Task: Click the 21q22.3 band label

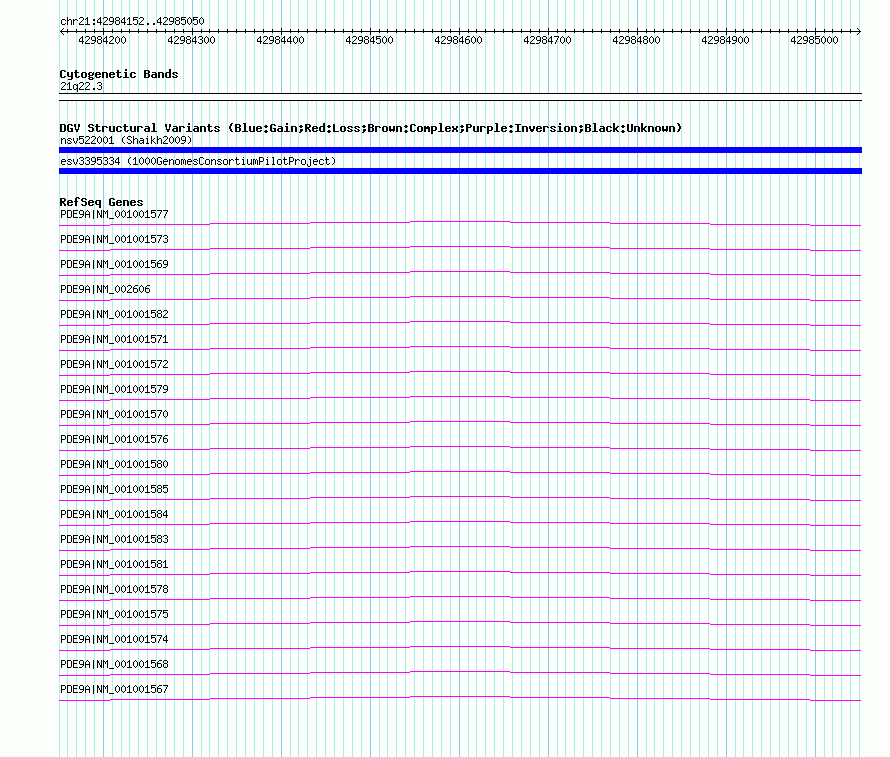Action: 82,86
